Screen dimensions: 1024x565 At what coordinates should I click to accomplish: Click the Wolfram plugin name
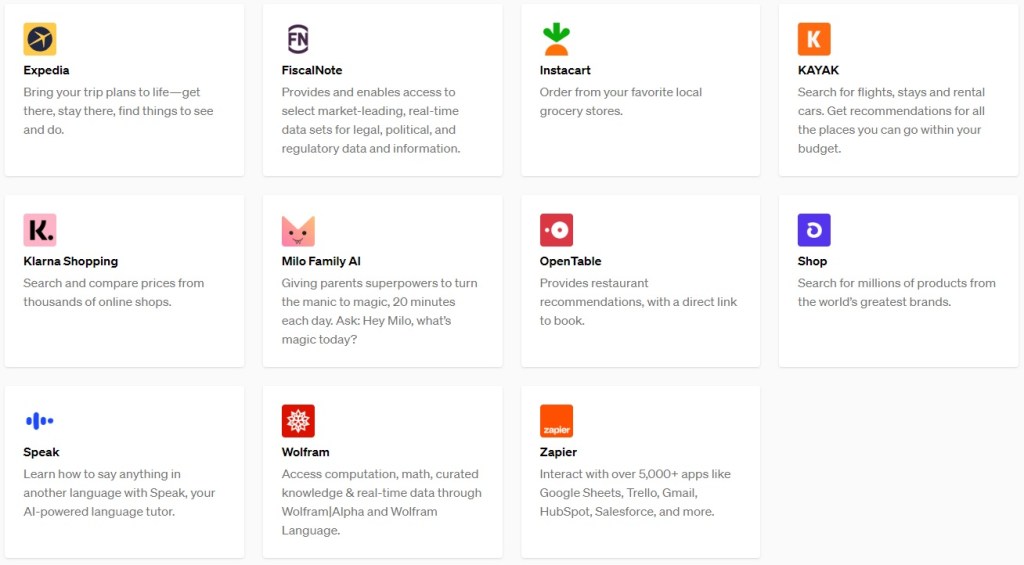pos(305,452)
